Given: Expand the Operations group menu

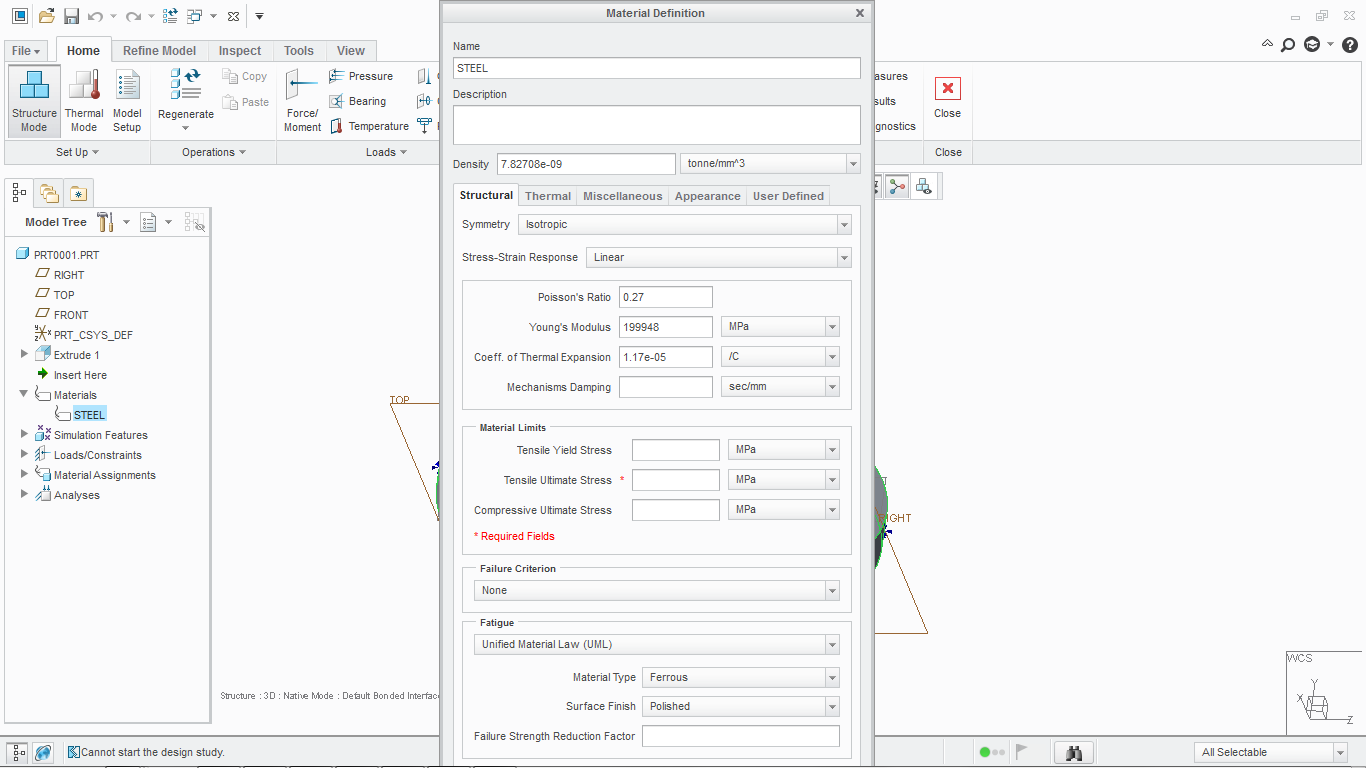Looking at the screenshot, I should (214, 152).
